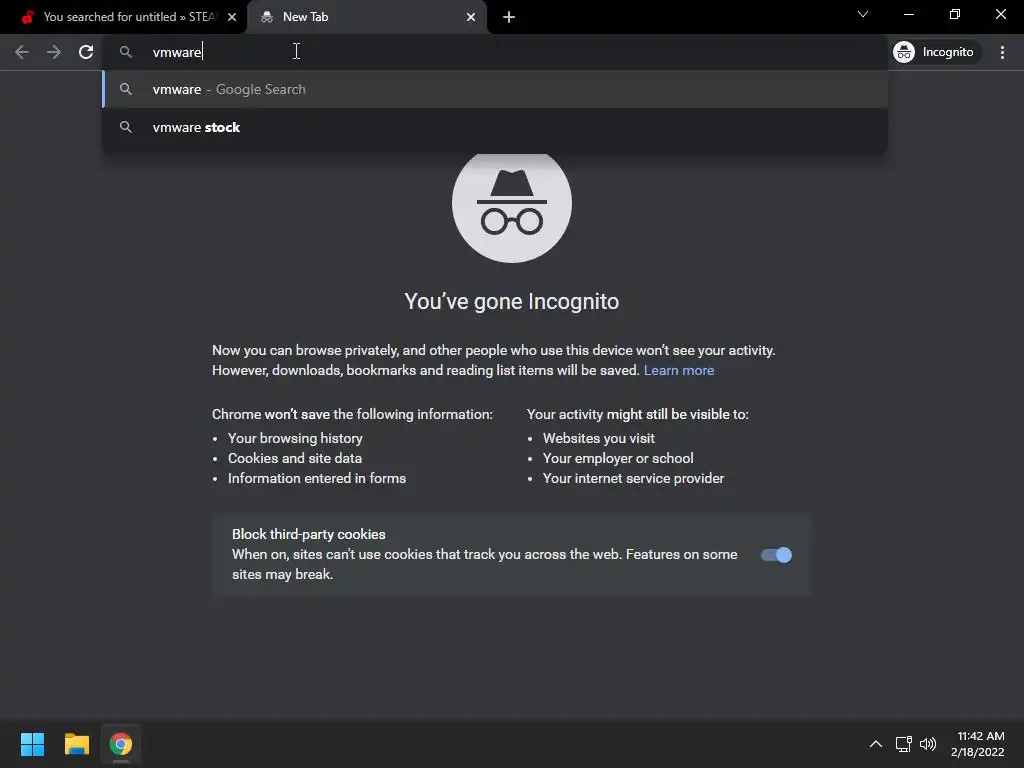This screenshot has width=1024, height=768.
Task: Click the Chrome taskbar icon
Action: [x=121, y=744]
